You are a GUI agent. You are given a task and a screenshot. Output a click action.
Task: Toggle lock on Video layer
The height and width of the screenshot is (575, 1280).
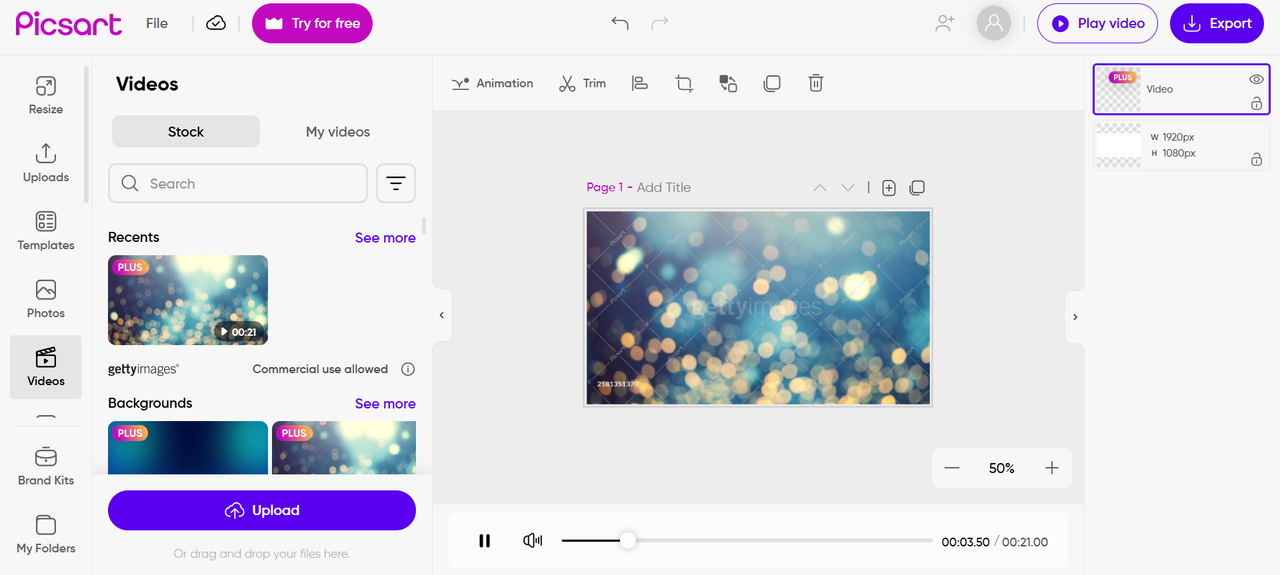pyautogui.click(x=1256, y=103)
